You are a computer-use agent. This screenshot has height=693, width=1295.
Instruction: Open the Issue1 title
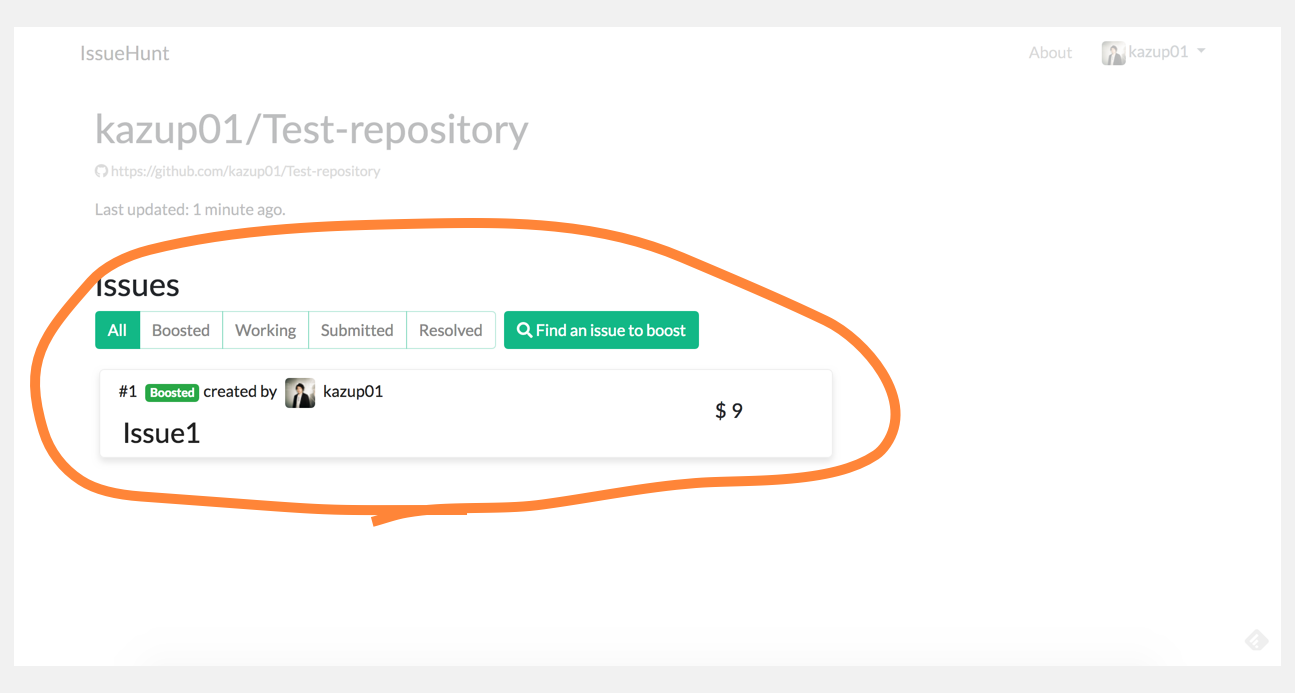click(161, 433)
